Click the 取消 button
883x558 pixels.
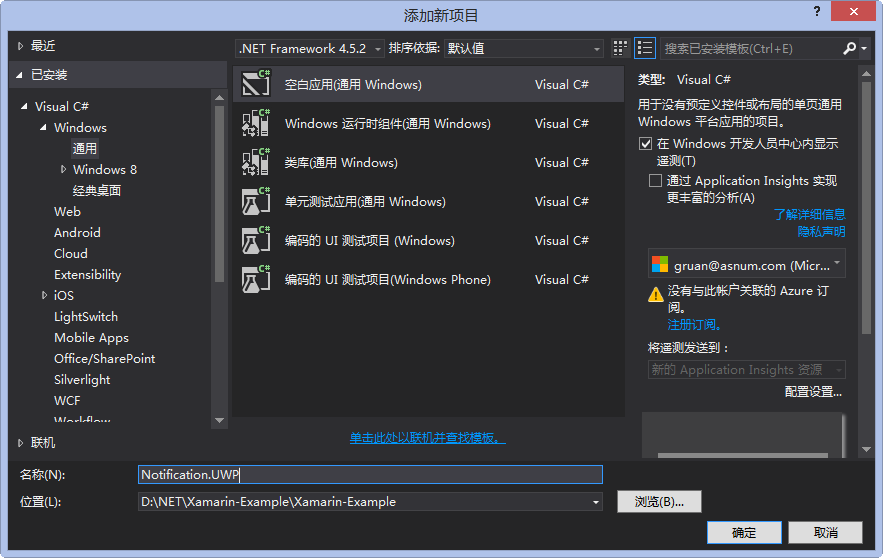(825, 532)
